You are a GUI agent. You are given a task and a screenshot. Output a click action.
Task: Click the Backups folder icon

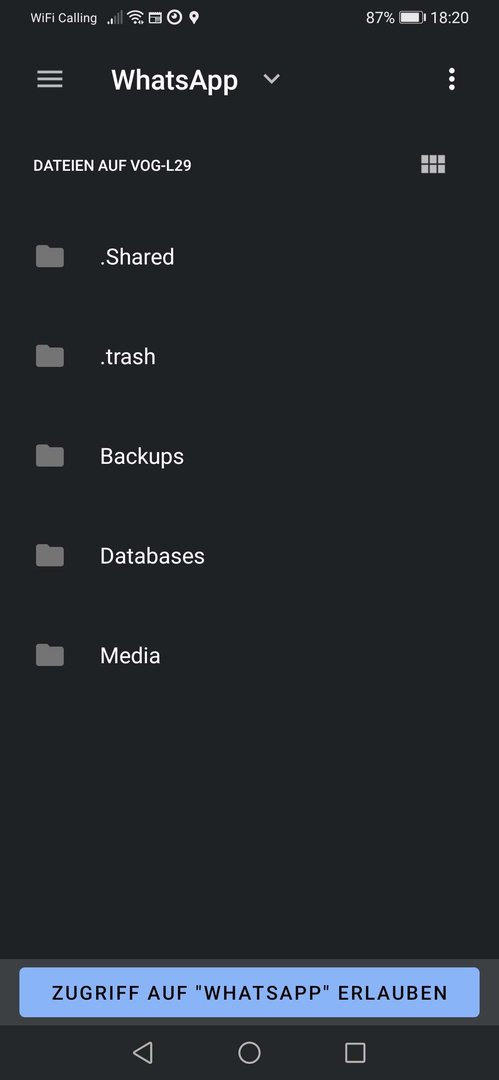coord(50,456)
